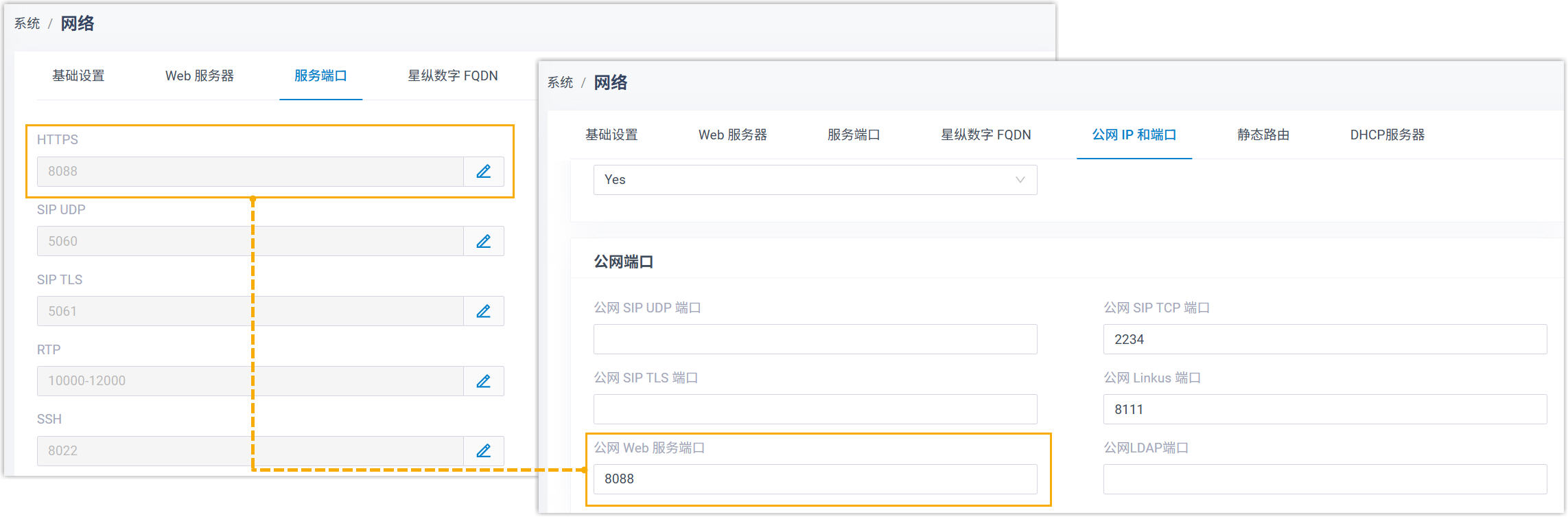Open the 基础设置 tab in left panel

point(78,76)
